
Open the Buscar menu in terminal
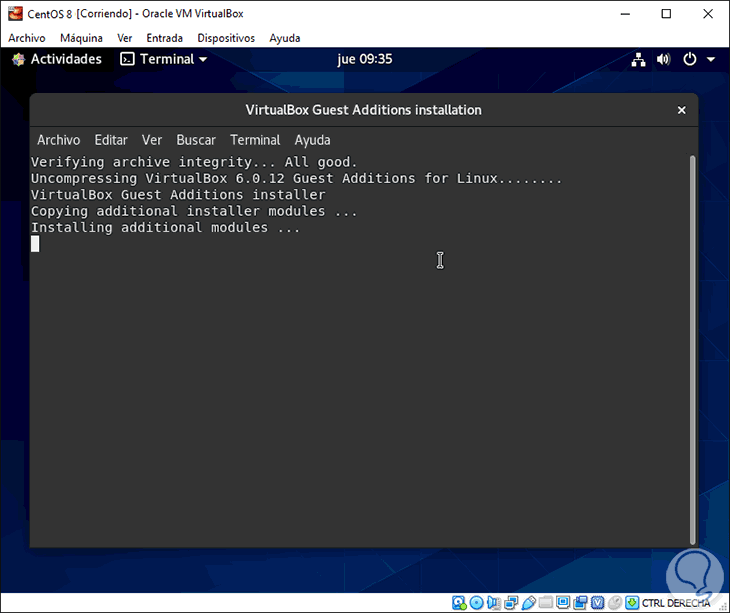tap(196, 140)
